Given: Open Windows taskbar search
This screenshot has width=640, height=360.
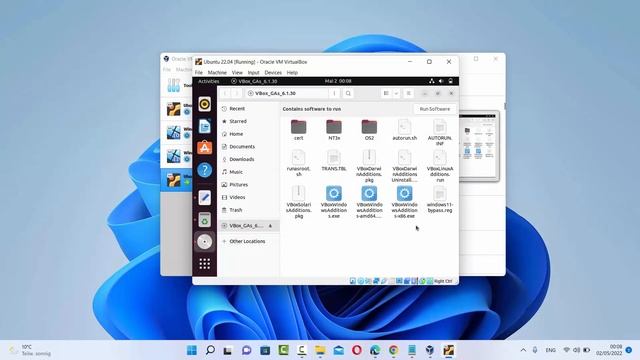Looking at the screenshot, I should coord(210,350).
